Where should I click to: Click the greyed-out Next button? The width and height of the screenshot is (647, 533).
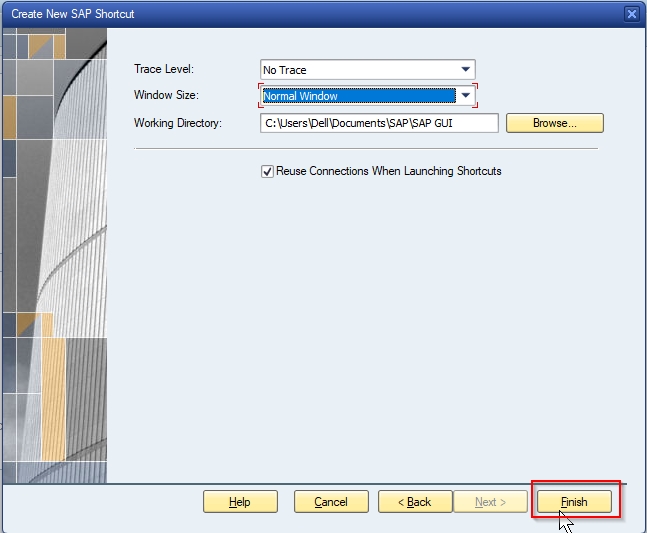pyautogui.click(x=490, y=502)
